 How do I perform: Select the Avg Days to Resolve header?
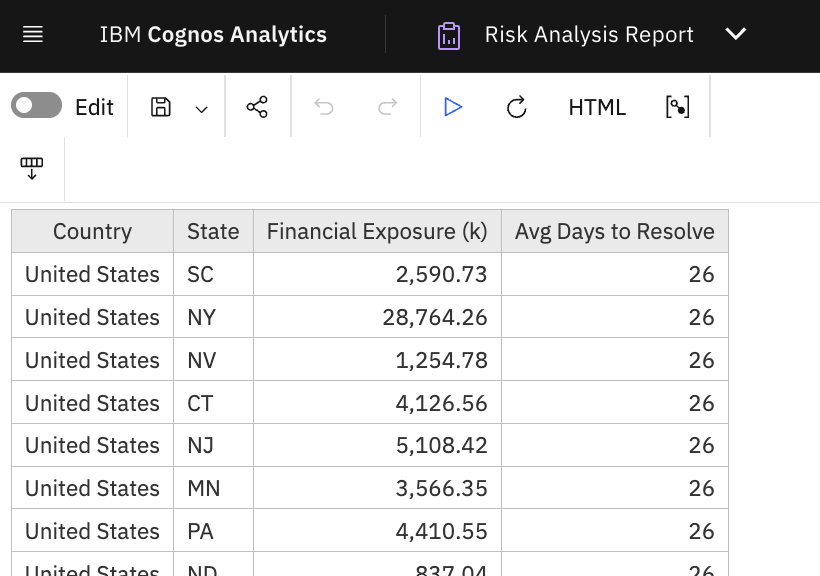click(614, 231)
